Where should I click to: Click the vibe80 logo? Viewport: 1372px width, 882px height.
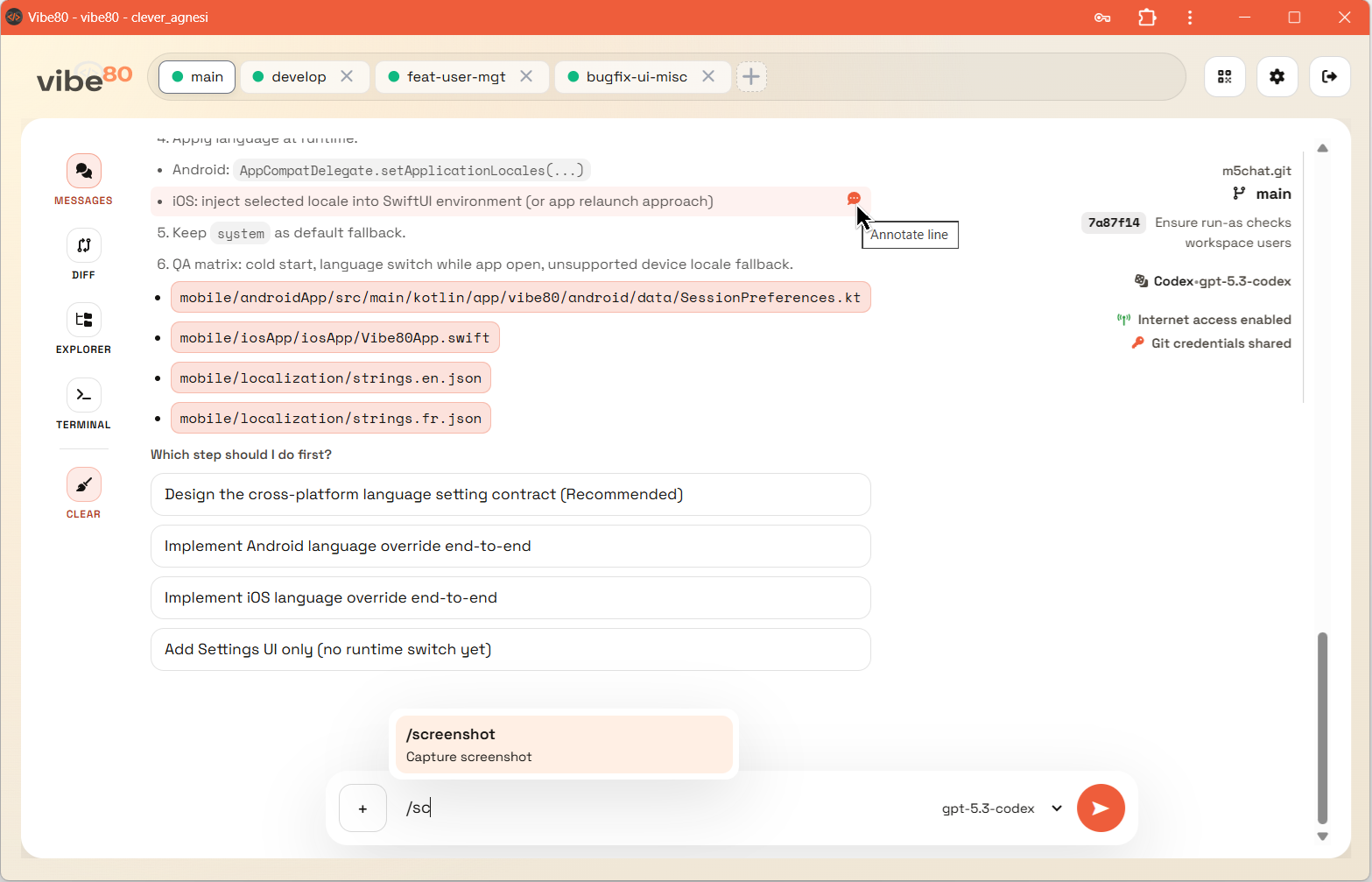coord(84,79)
